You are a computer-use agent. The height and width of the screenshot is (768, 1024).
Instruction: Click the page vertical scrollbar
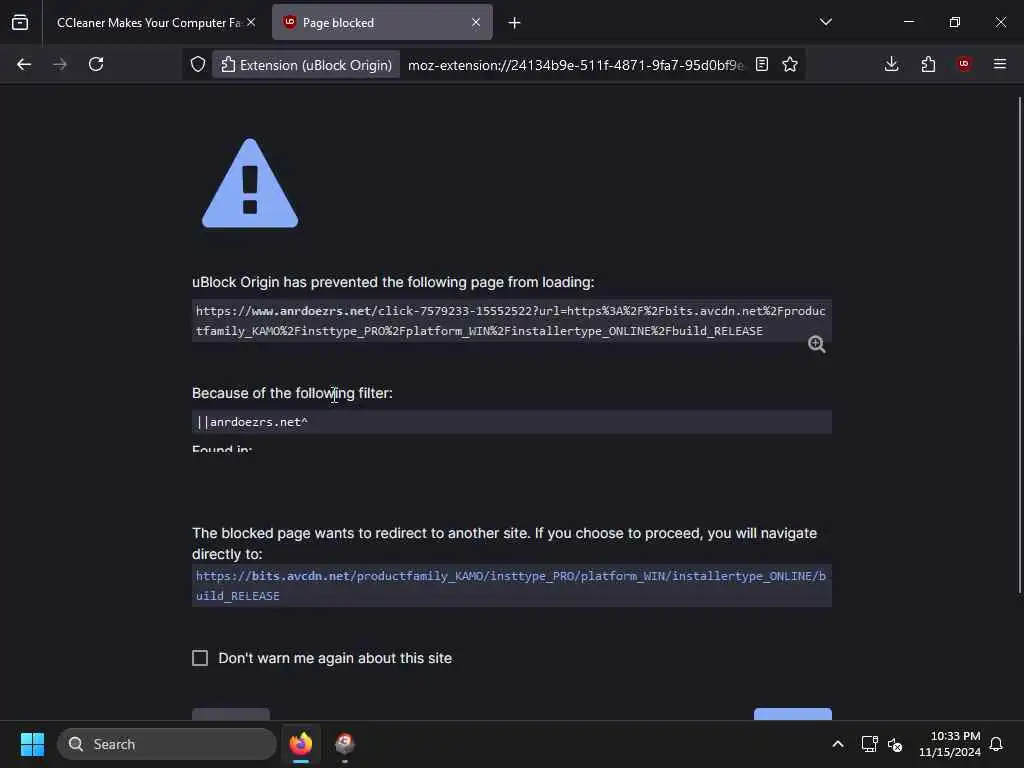[1019, 344]
